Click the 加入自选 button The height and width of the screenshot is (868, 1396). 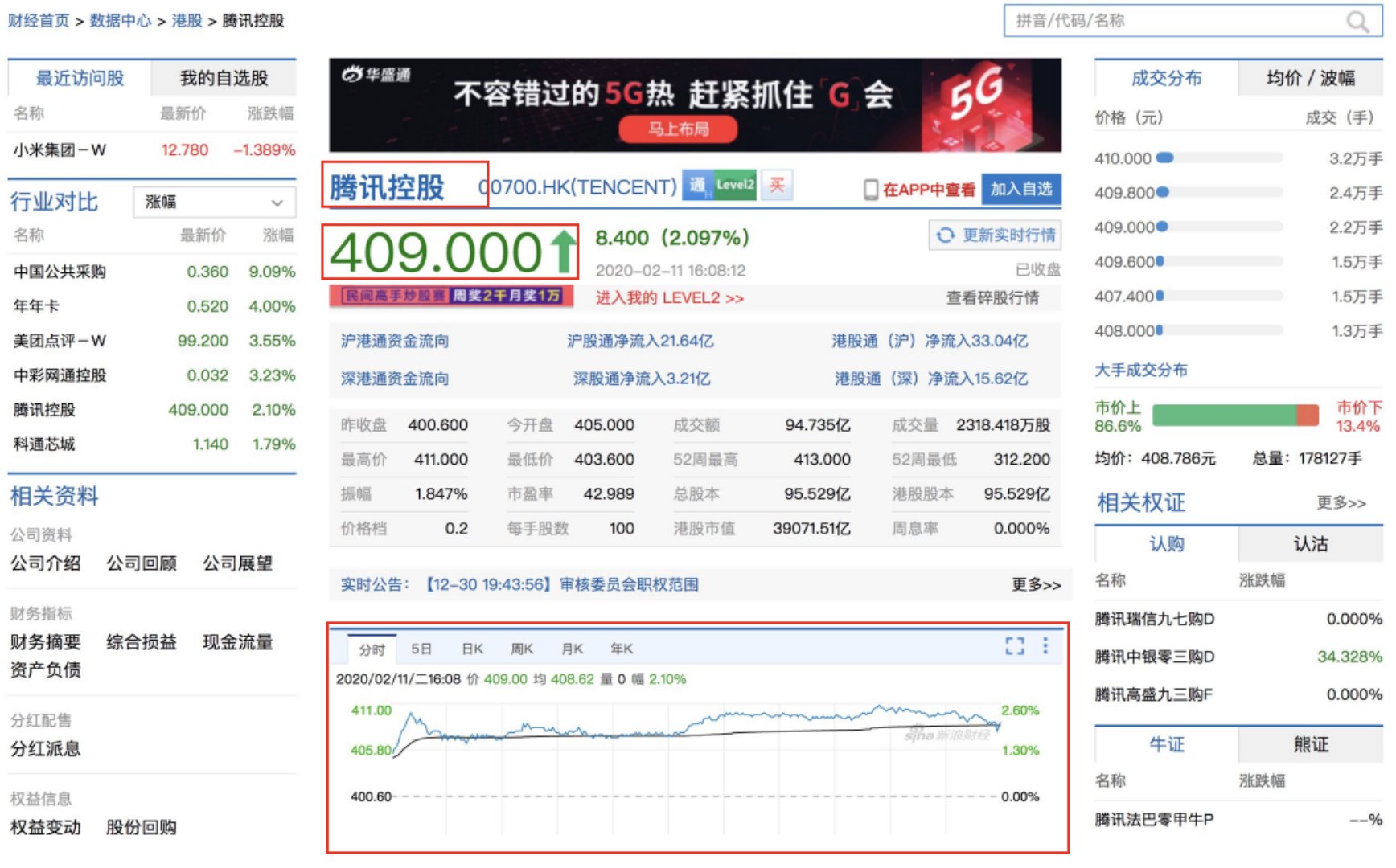1021,189
